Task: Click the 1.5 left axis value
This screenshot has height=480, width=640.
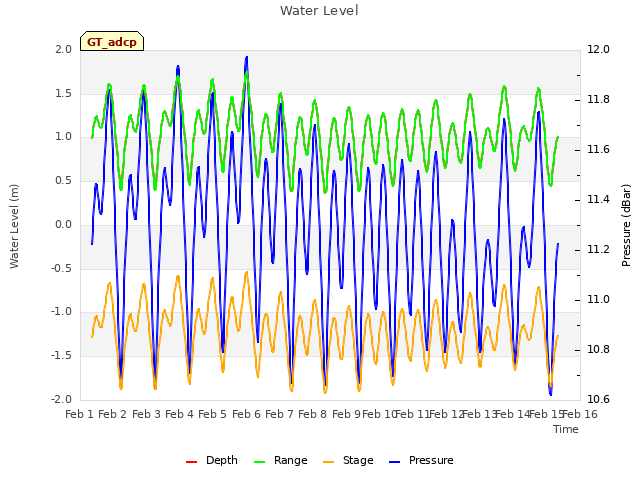Action: point(63,93)
